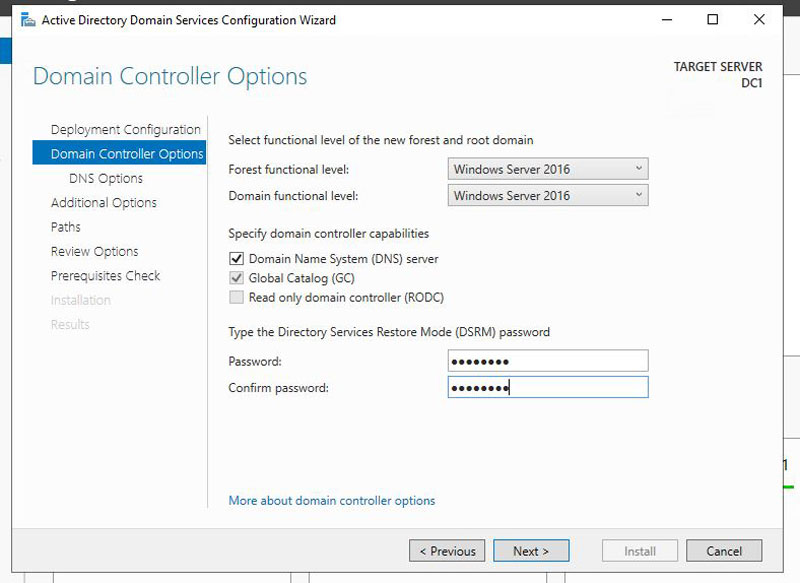Image resolution: width=800 pixels, height=583 pixels.
Task: Click the TARGET SERVER label
Action: [x=718, y=67]
